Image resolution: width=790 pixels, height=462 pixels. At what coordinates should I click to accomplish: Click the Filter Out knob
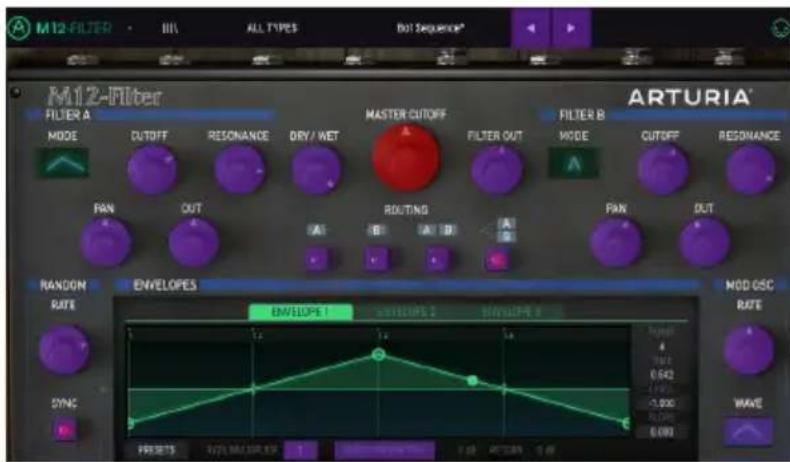[497, 170]
